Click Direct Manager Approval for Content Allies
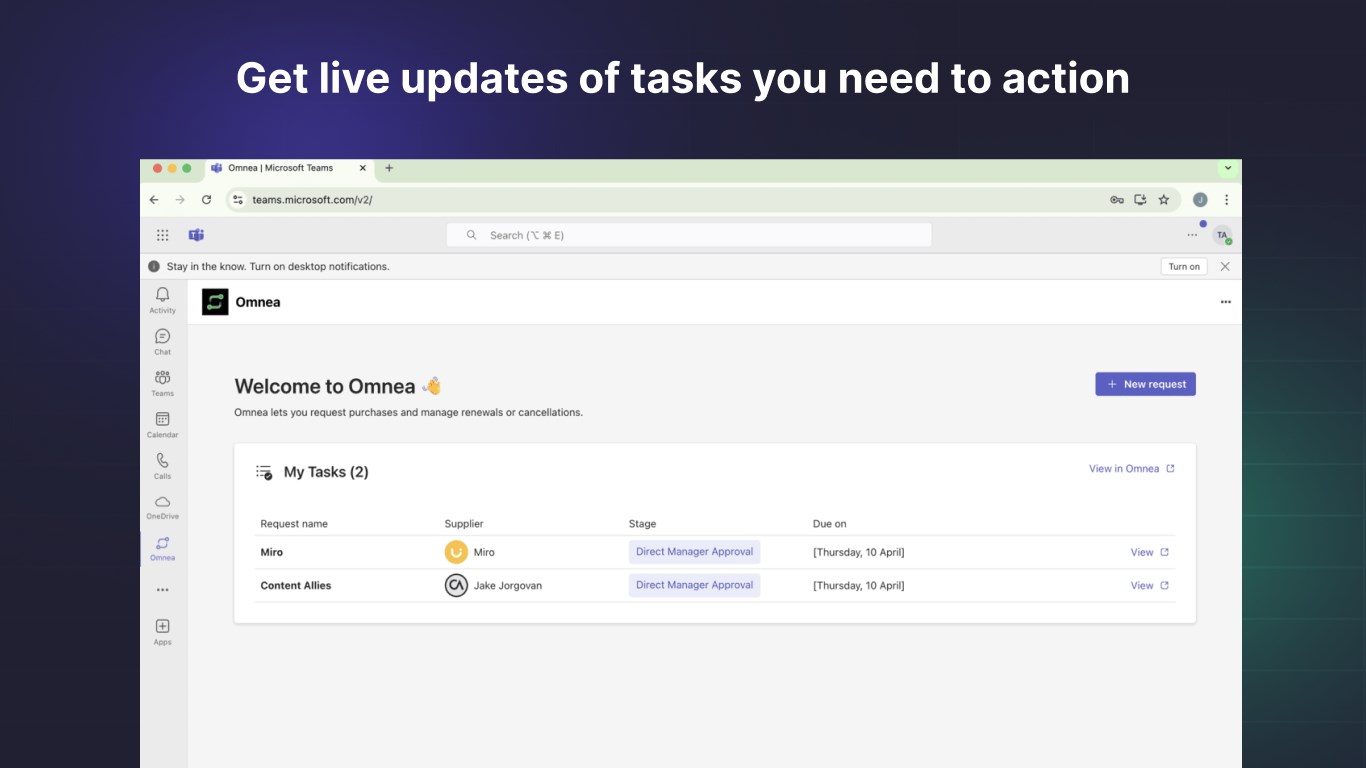 pos(695,585)
